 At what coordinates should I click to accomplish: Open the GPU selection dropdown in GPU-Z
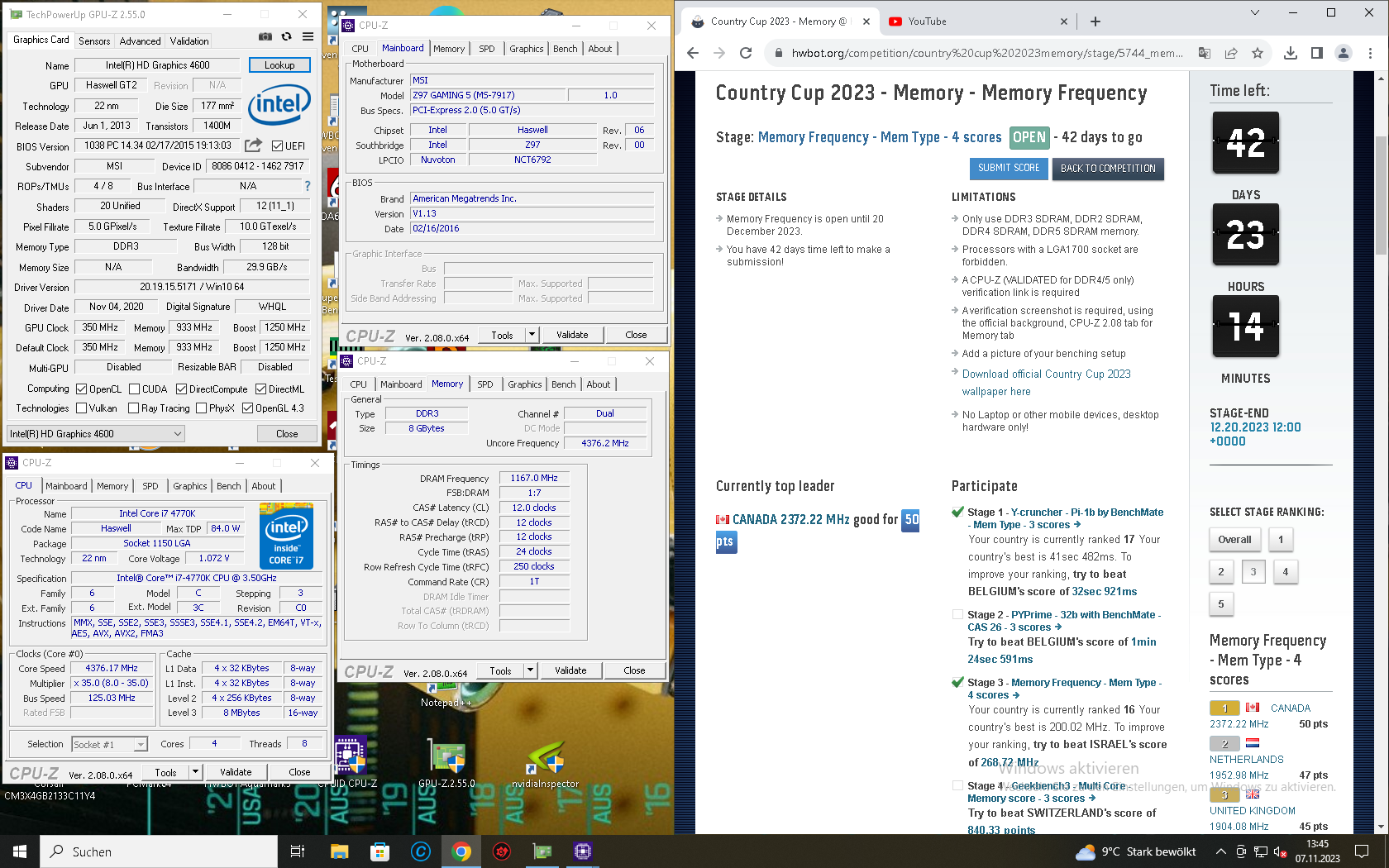[96, 434]
